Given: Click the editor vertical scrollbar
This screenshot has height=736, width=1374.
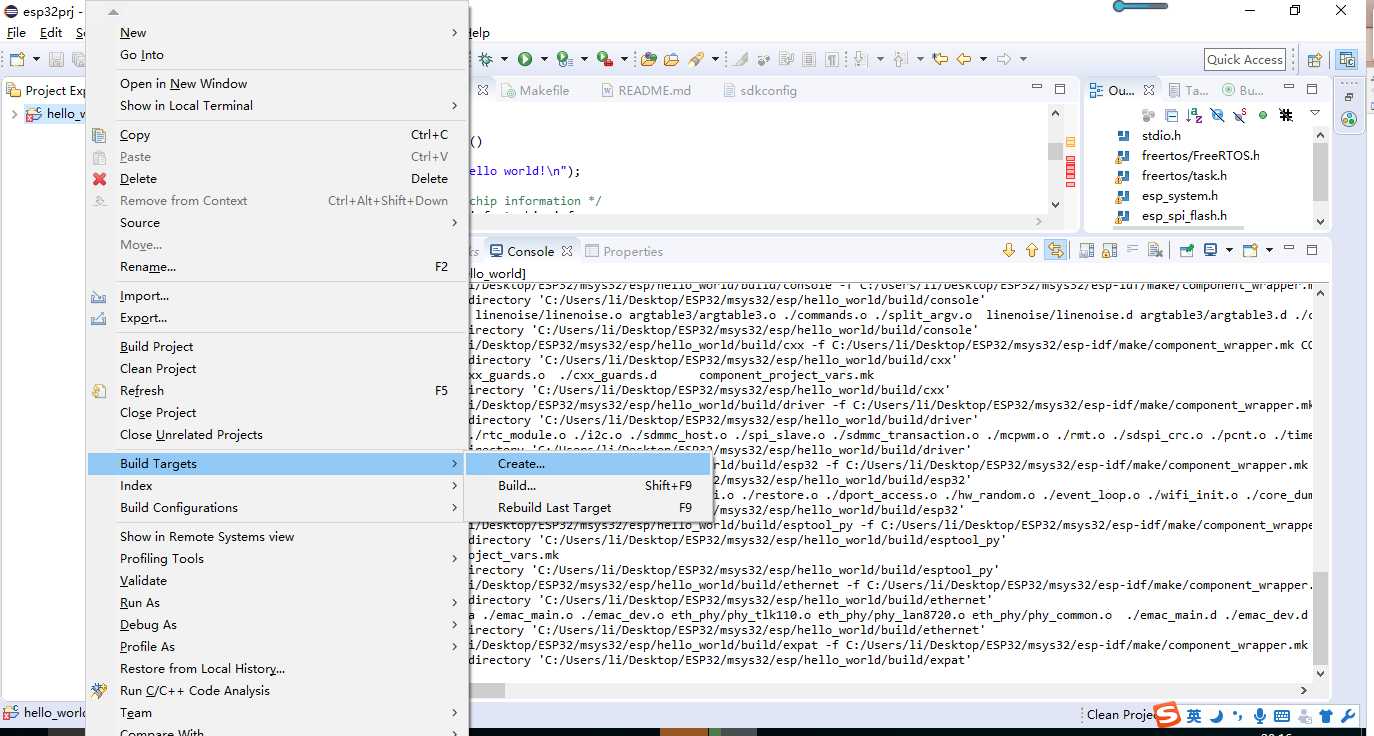Looking at the screenshot, I should coord(1055,160).
